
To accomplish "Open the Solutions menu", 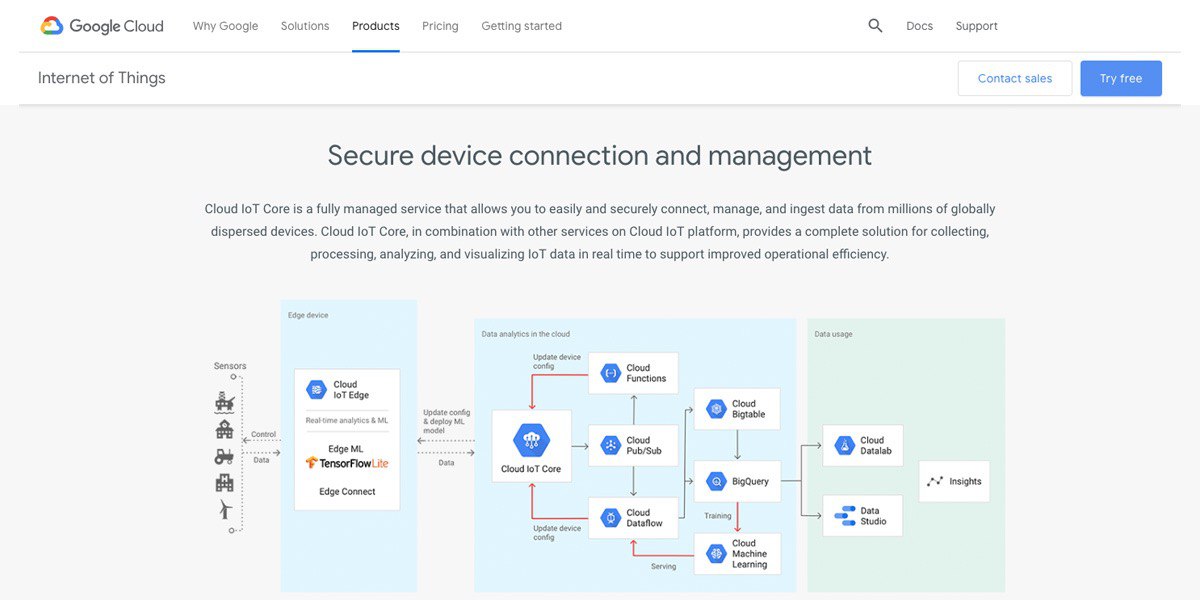I will click(x=305, y=26).
